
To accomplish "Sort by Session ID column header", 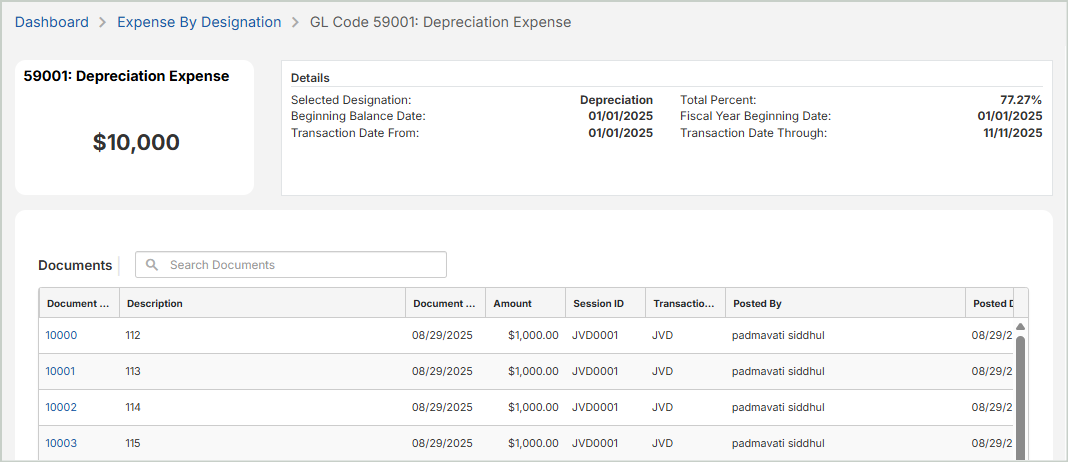I will (x=598, y=303).
